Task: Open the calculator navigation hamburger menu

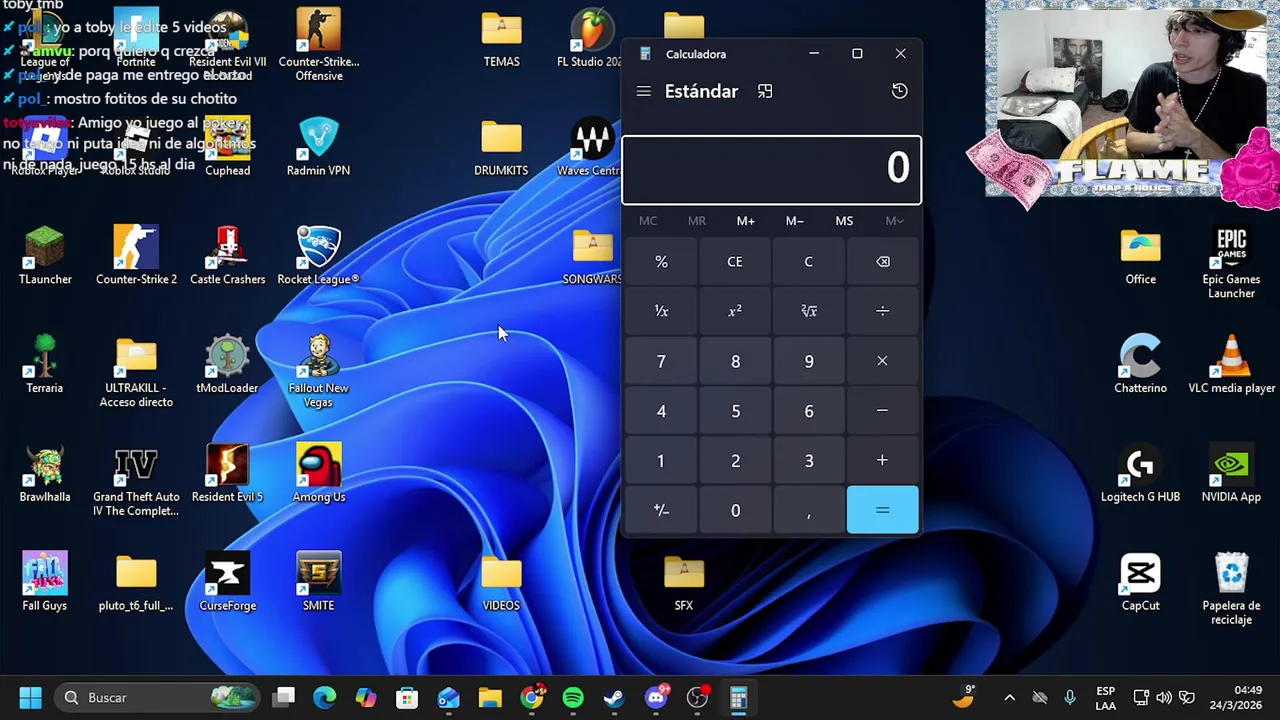Action: tap(644, 91)
